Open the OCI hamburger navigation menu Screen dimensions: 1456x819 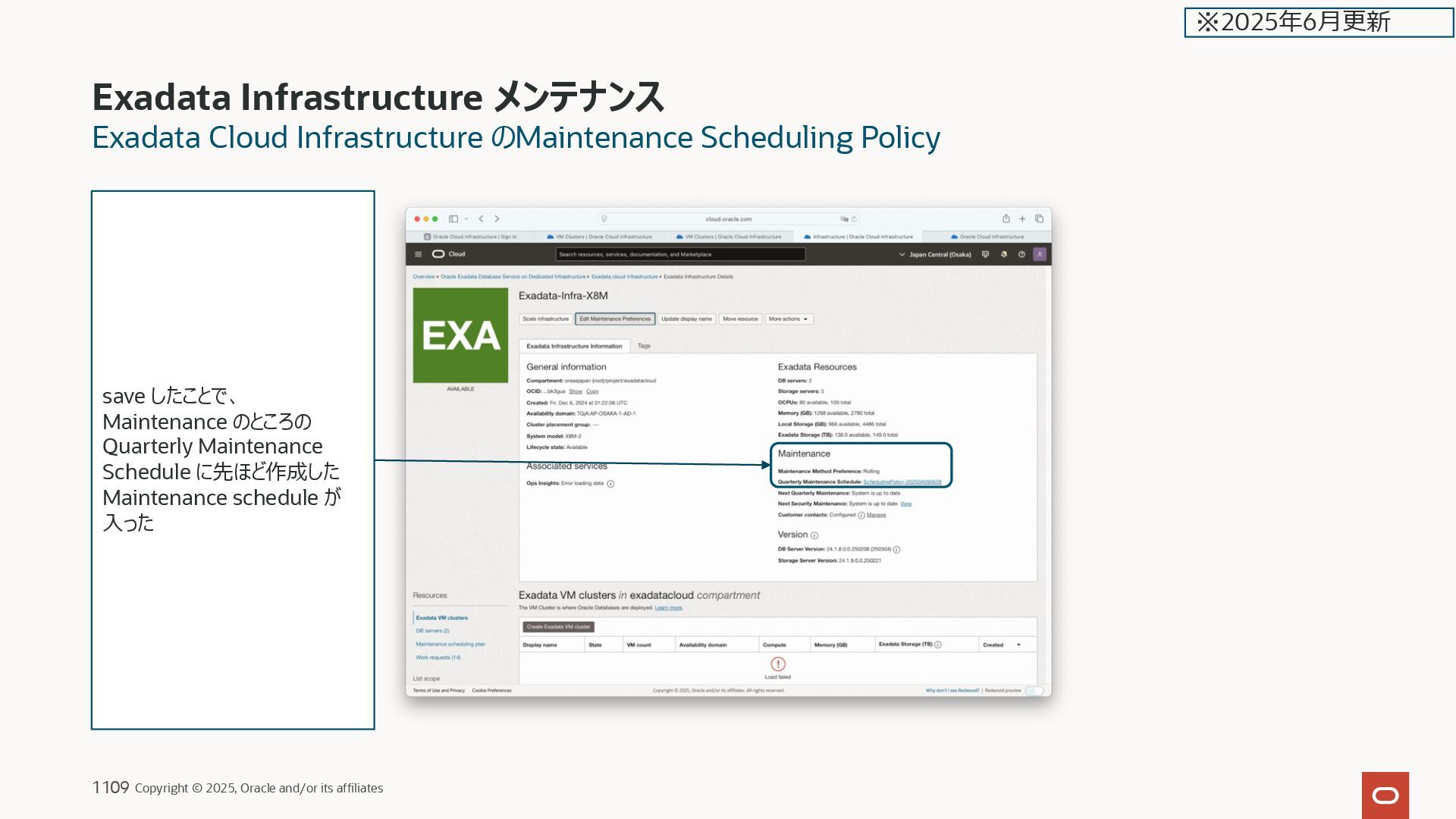tap(418, 255)
